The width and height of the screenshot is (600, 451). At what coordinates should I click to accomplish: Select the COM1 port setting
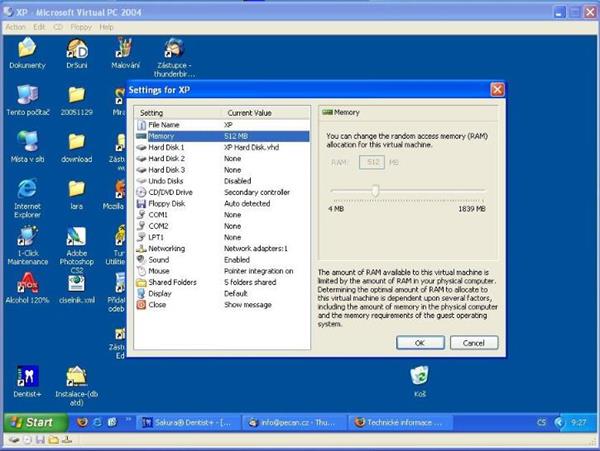tap(222, 215)
